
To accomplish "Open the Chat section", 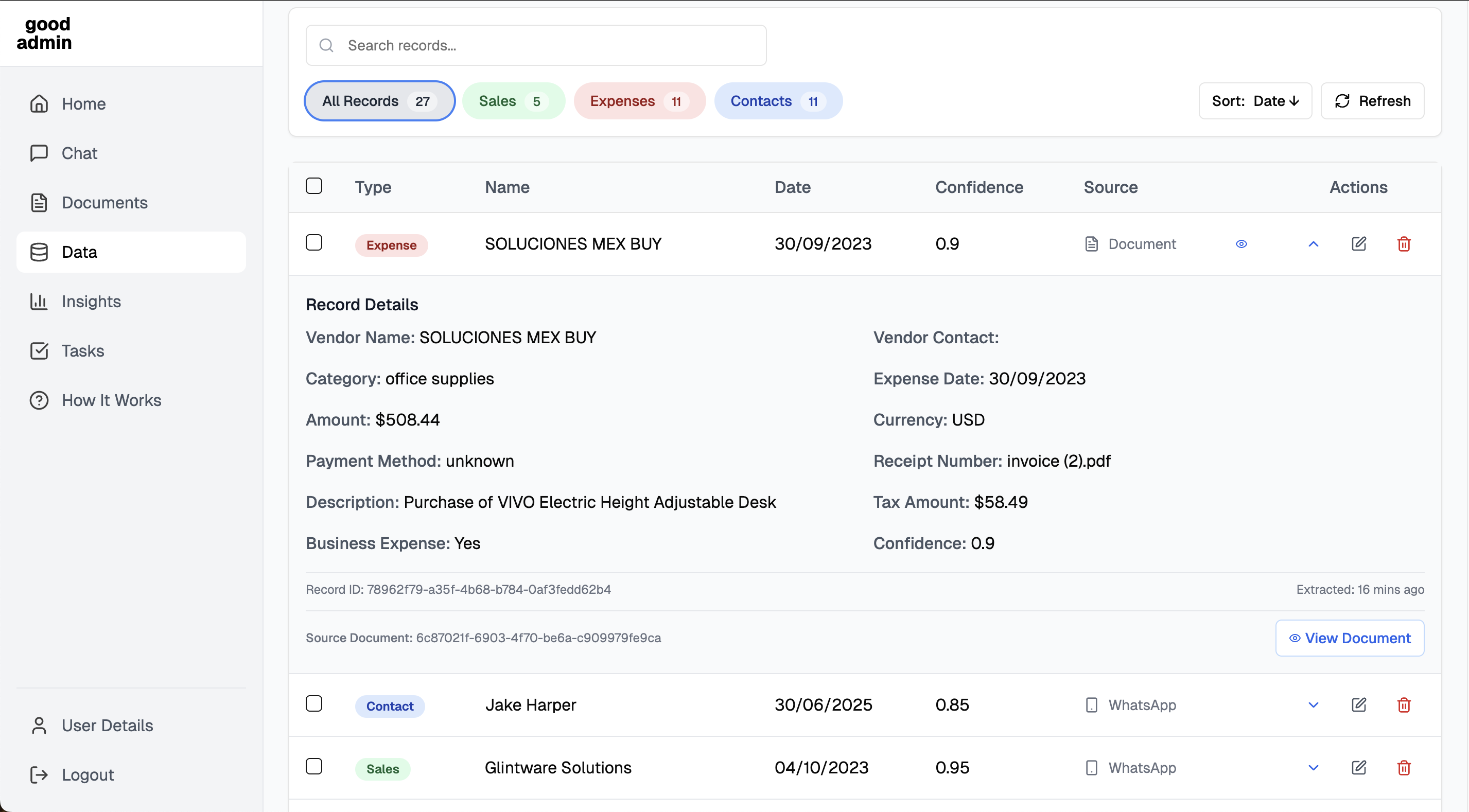I will [x=79, y=153].
